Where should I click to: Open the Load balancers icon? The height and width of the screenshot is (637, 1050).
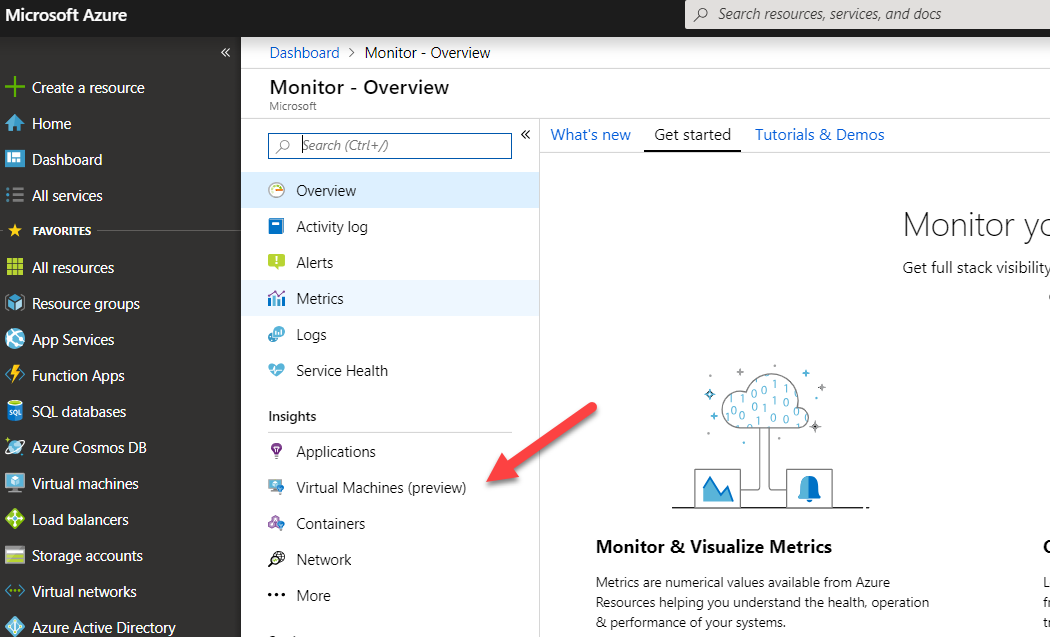14,520
